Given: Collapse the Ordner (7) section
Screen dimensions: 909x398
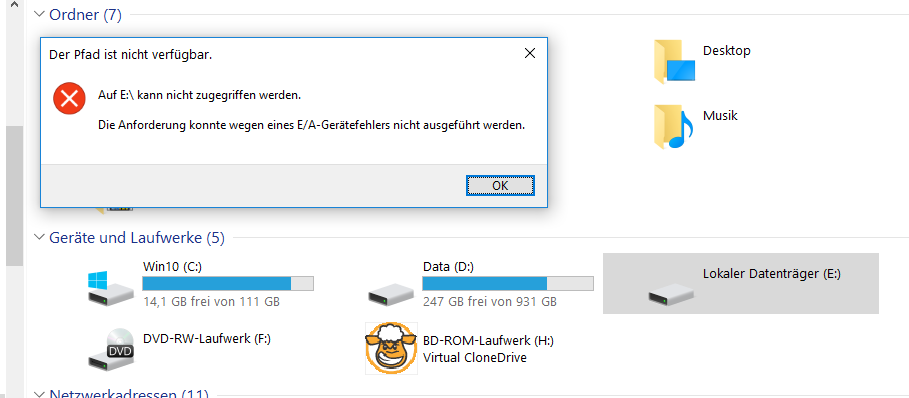Looking at the screenshot, I should tap(39, 14).
